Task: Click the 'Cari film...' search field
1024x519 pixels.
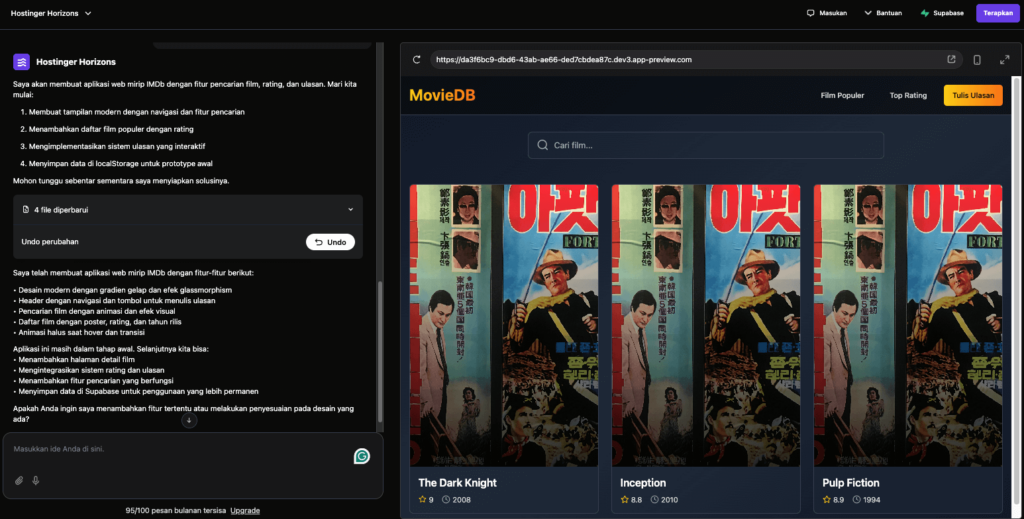Action: tap(706, 145)
